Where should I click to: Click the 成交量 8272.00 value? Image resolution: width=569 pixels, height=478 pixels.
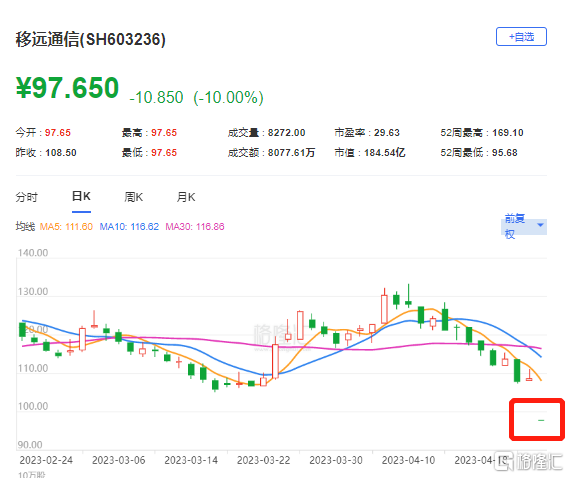click(x=286, y=132)
